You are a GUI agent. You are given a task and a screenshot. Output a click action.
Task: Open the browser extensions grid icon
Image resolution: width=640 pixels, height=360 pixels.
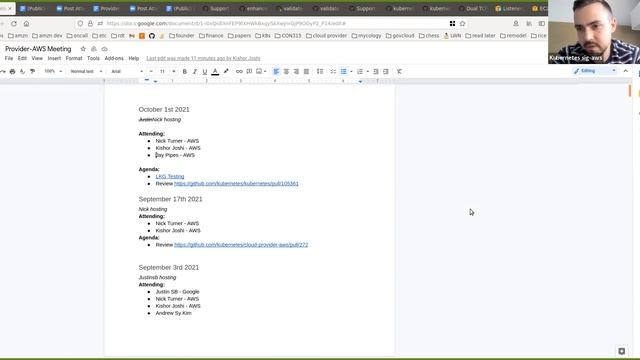[x=452, y=24]
